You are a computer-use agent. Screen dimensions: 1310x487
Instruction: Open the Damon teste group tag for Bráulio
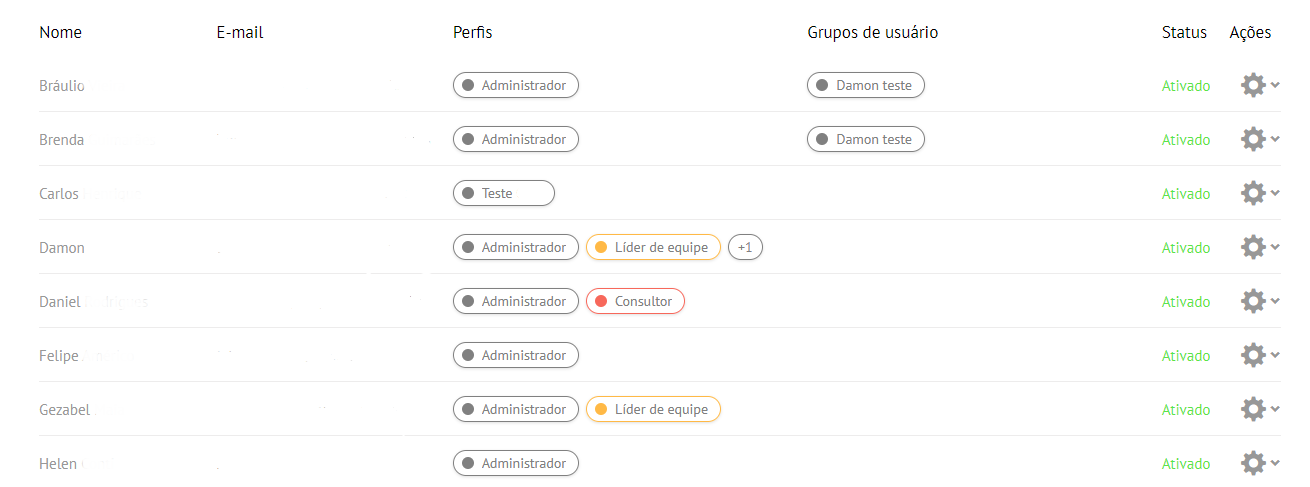(x=866, y=85)
